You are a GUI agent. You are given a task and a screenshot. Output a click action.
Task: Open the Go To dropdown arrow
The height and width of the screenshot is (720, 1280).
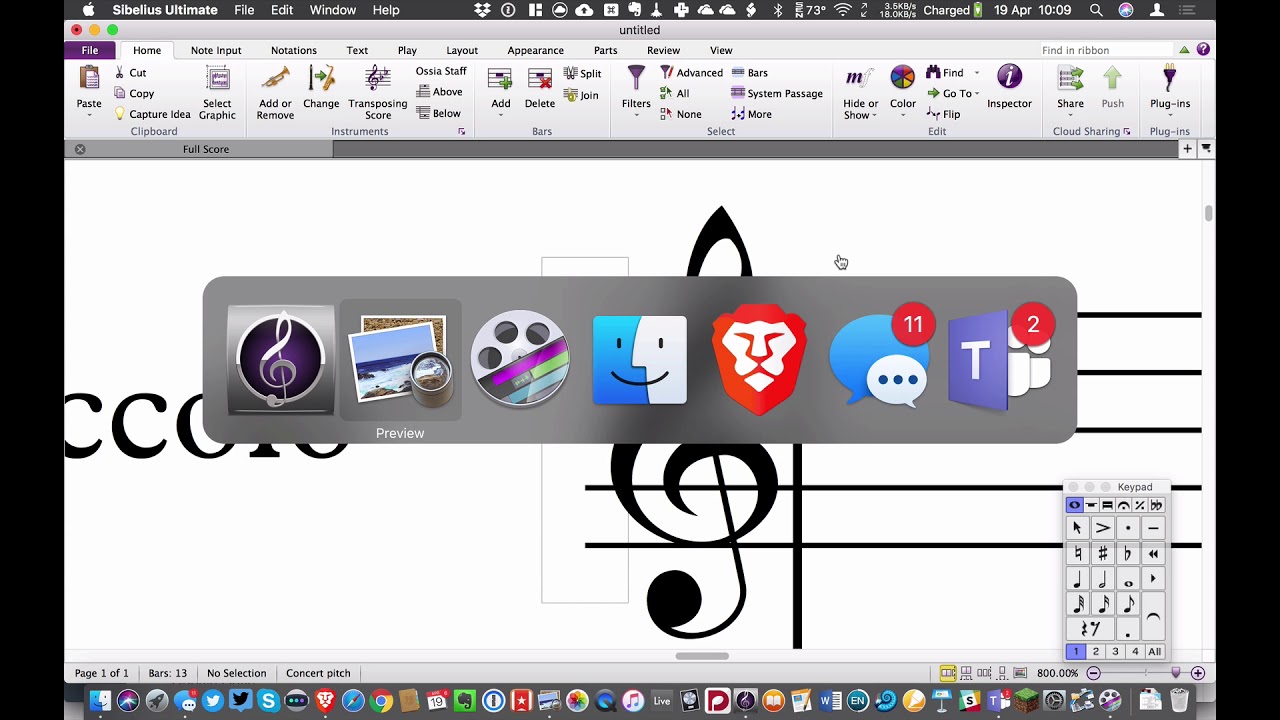pyautogui.click(x=977, y=94)
